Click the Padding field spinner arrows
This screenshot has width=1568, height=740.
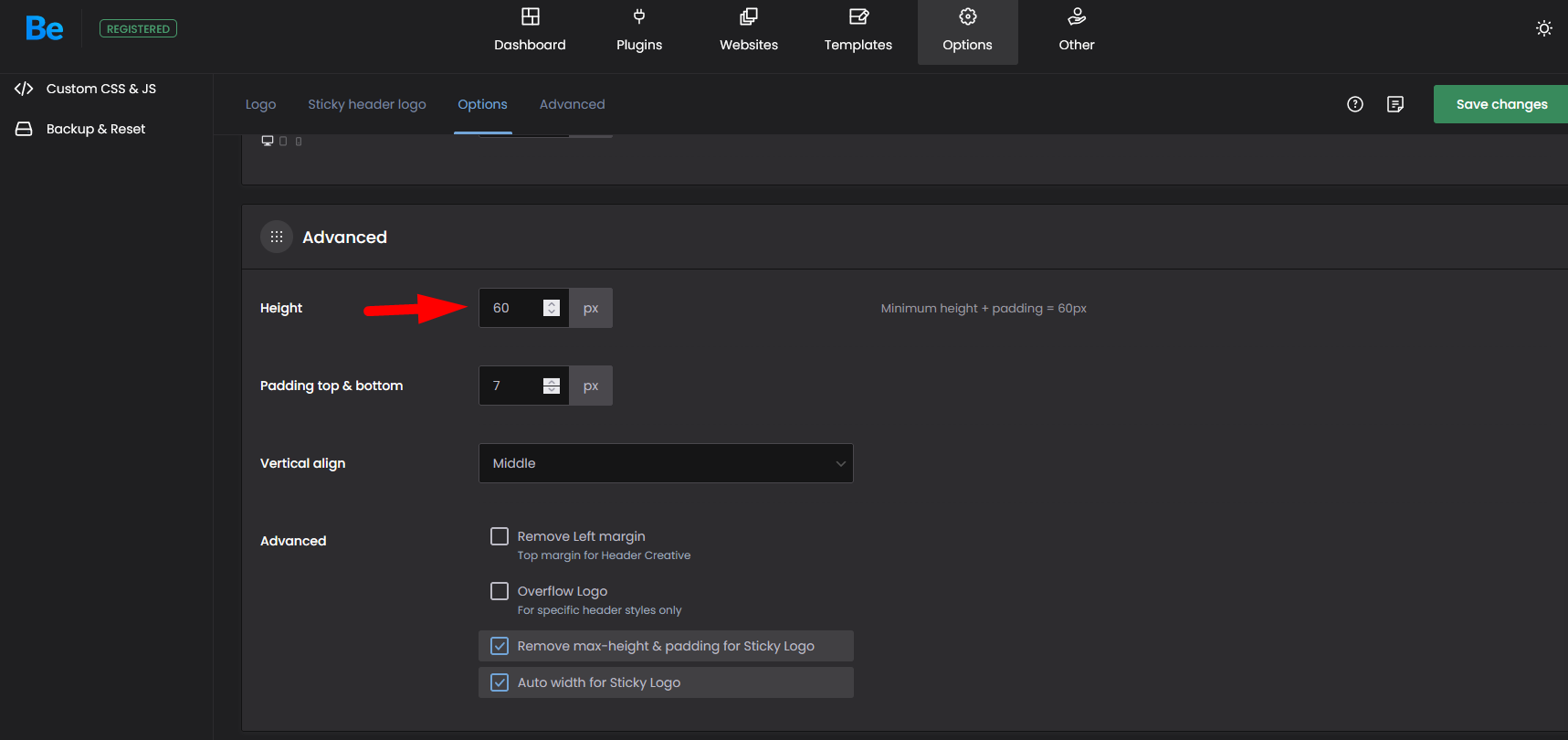[552, 386]
